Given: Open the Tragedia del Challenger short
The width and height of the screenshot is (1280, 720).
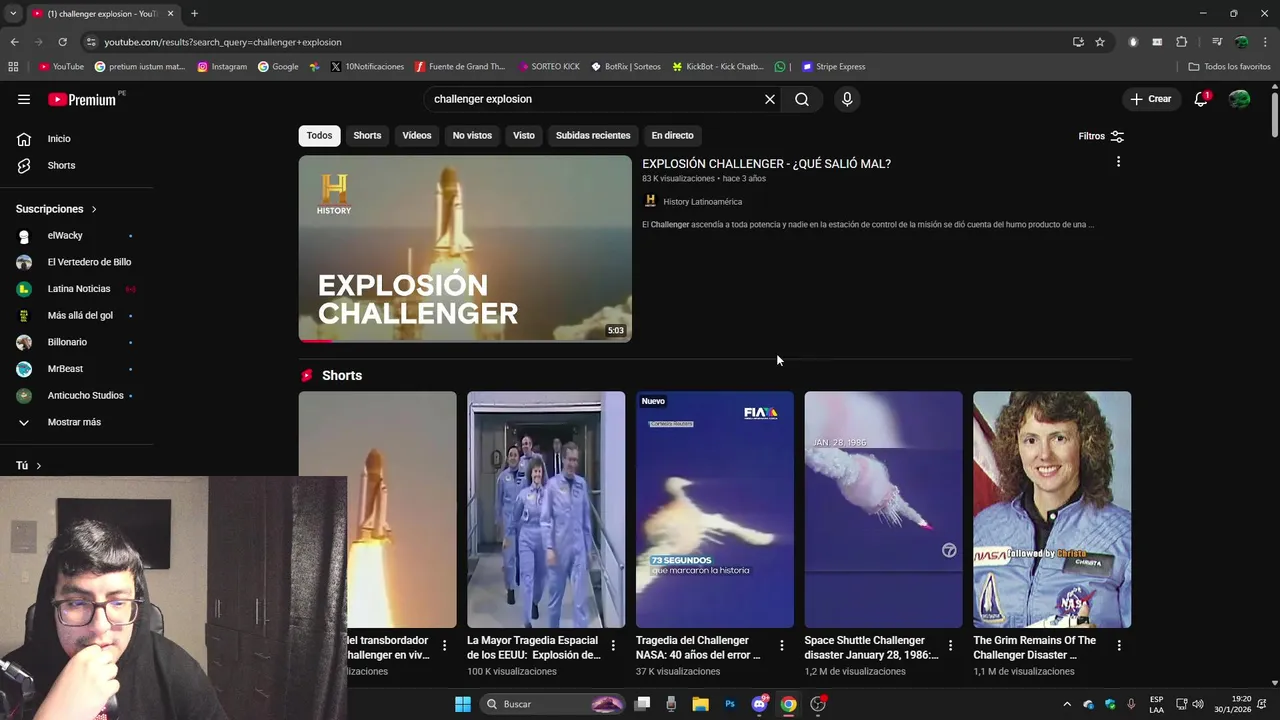Looking at the screenshot, I should click(715, 509).
